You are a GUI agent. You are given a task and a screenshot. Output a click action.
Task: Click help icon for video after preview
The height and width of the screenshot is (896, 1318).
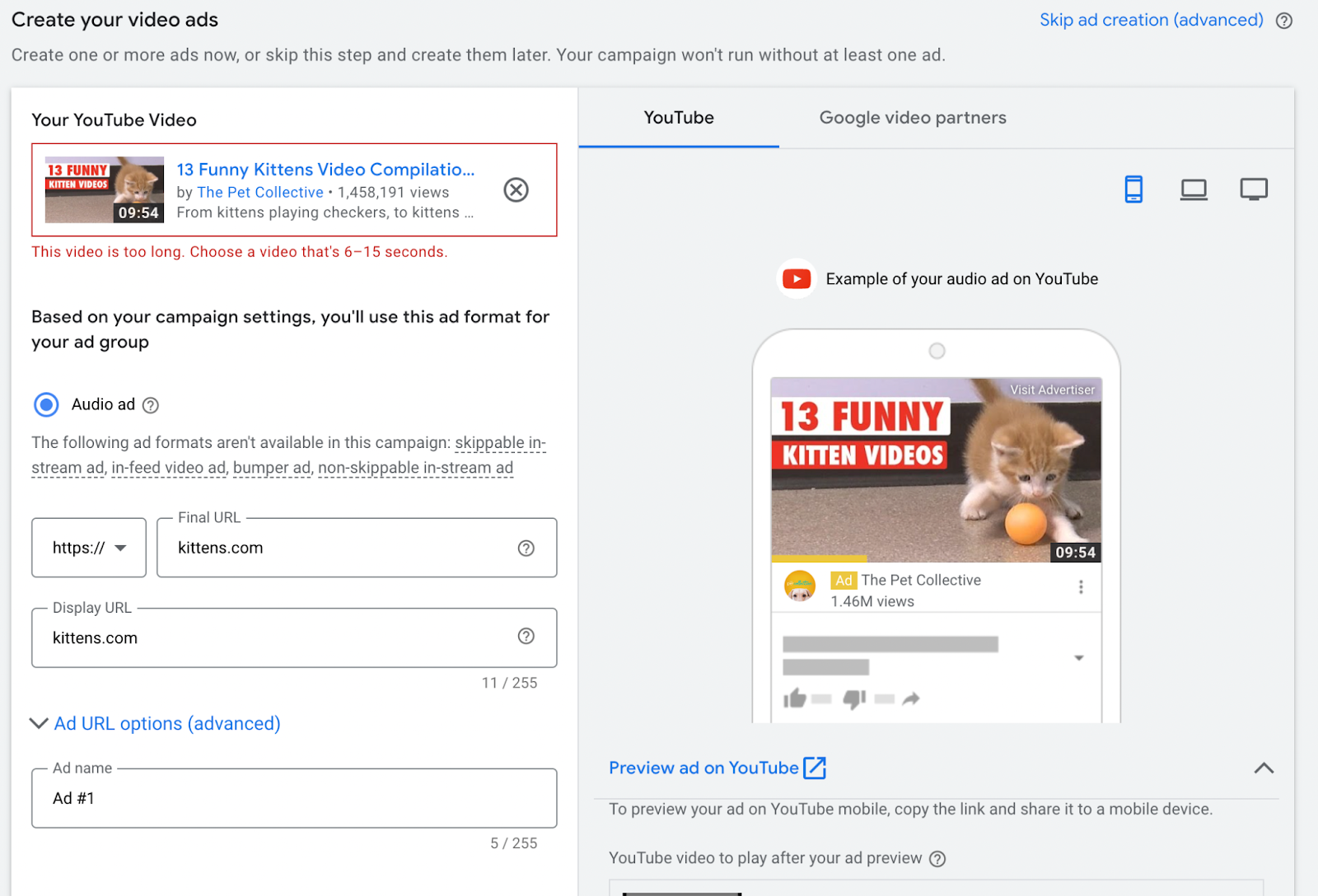[937, 859]
